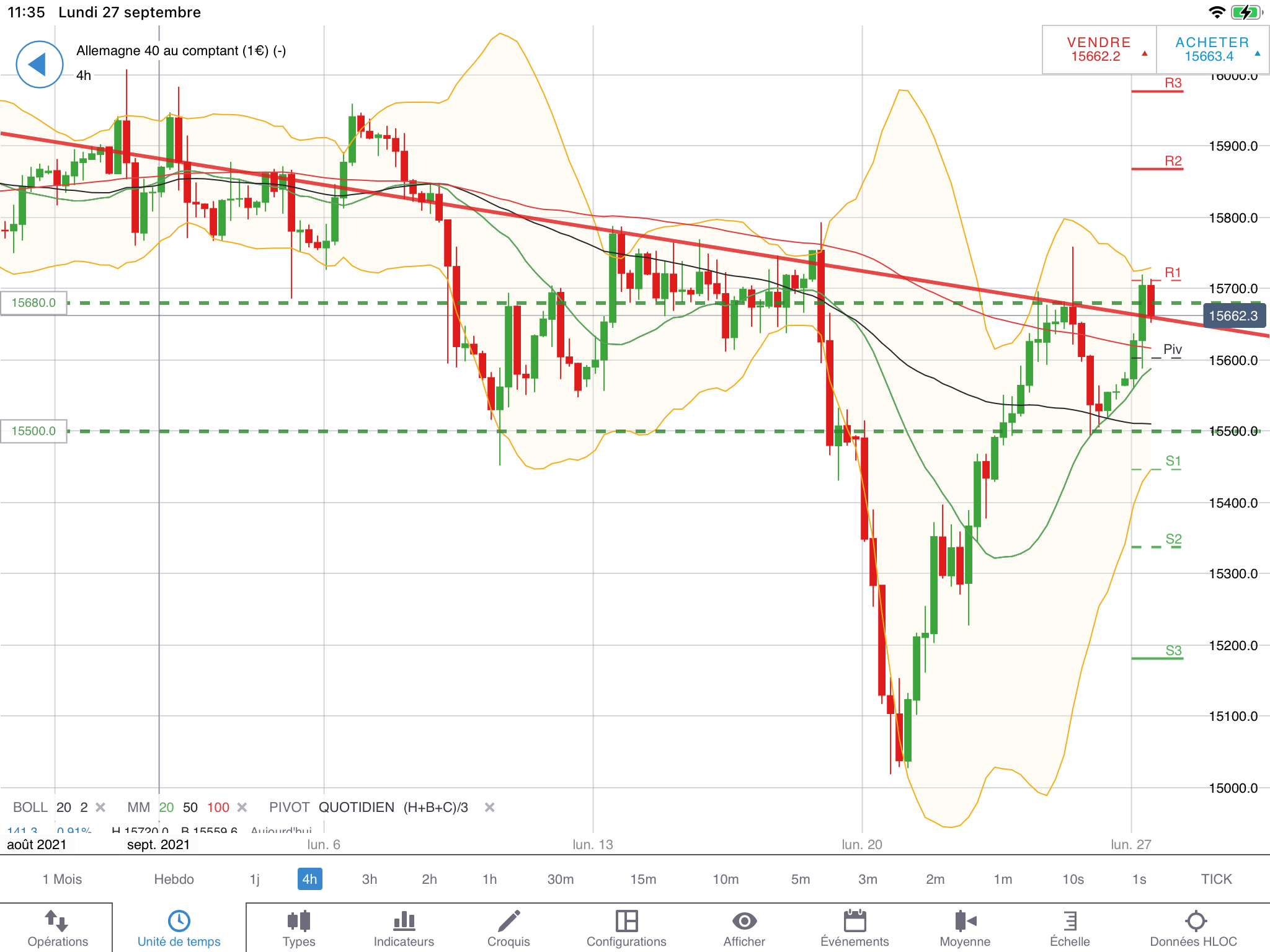Open Types candlestick chart icon
Screen dimensions: 1270x952
pos(299,922)
